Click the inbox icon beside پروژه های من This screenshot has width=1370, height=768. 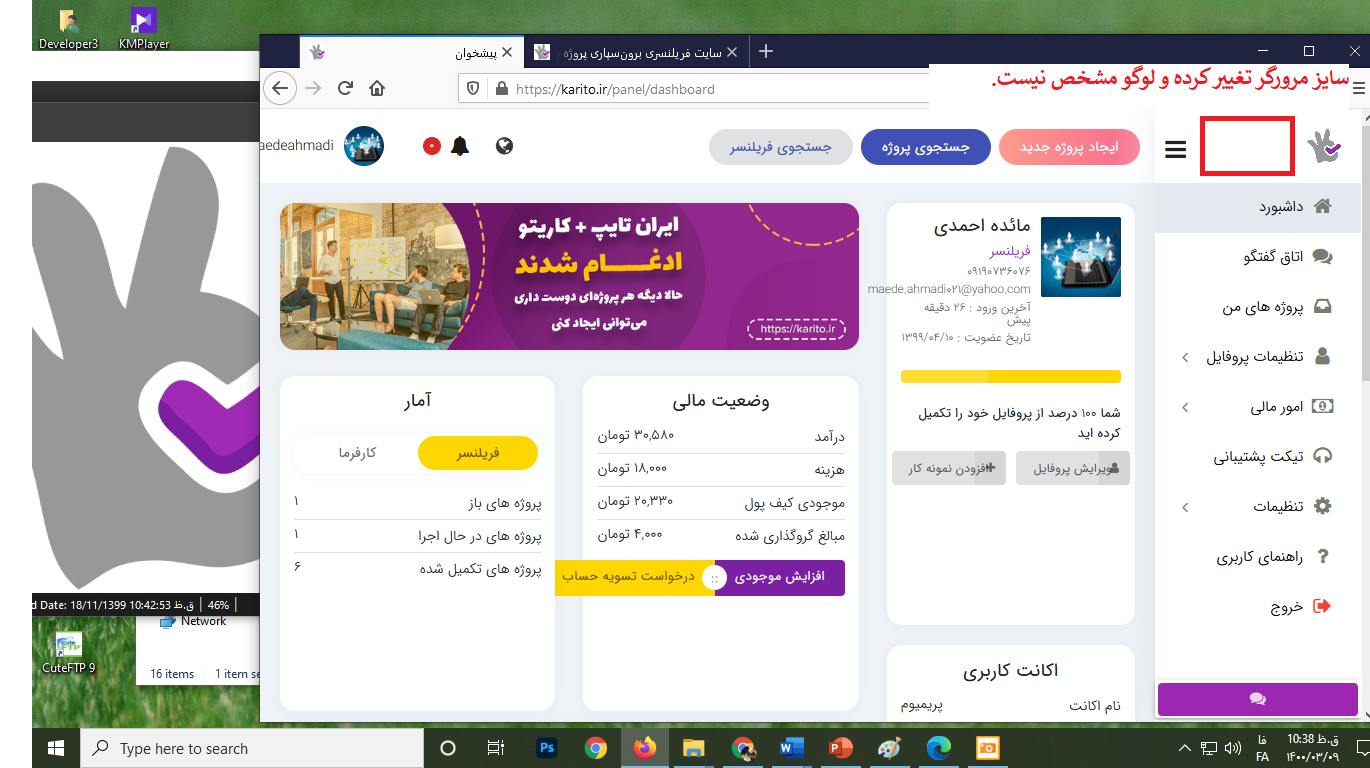(1323, 306)
